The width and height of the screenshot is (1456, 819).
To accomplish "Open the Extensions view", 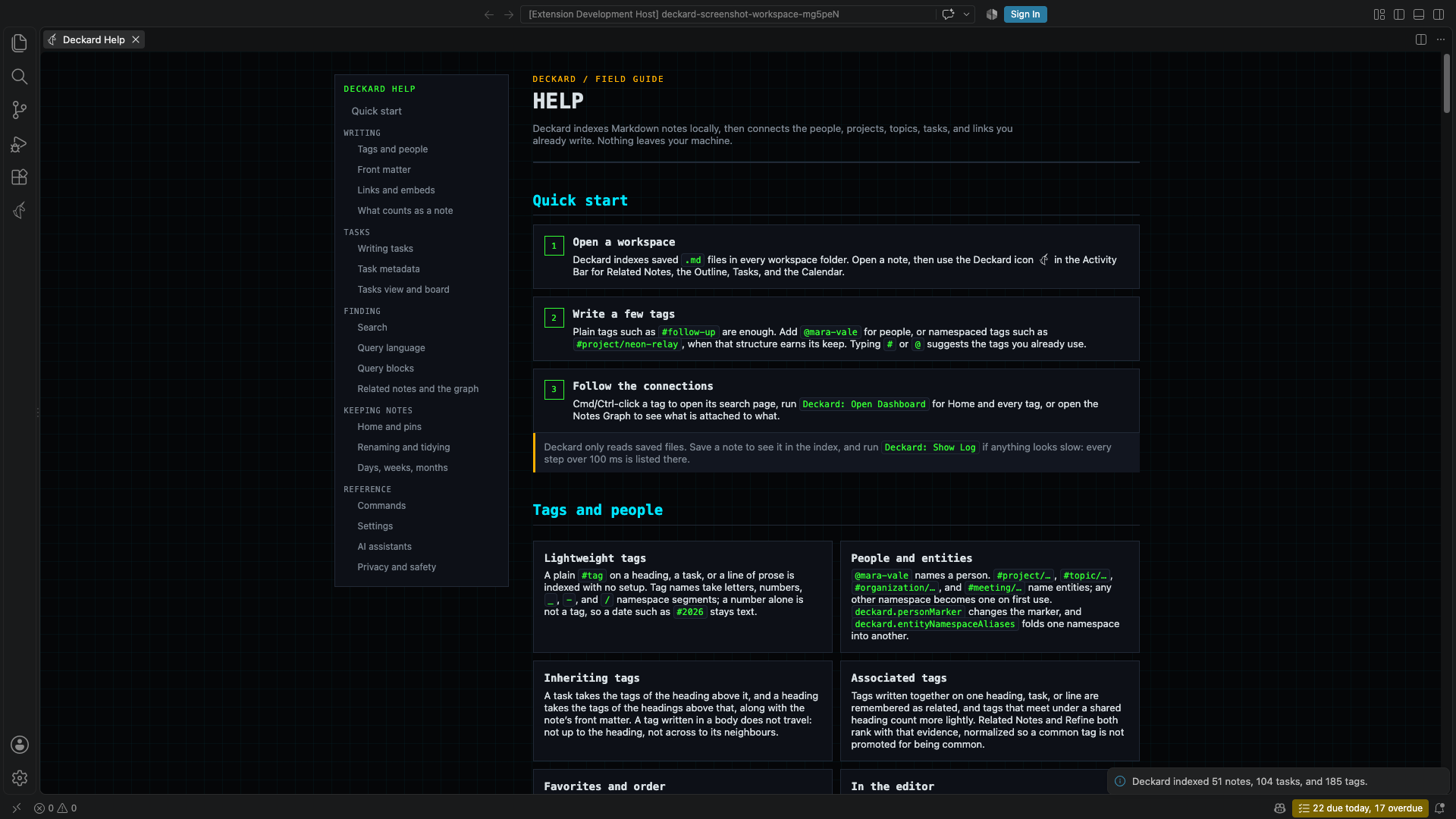I will click(x=20, y=177).
